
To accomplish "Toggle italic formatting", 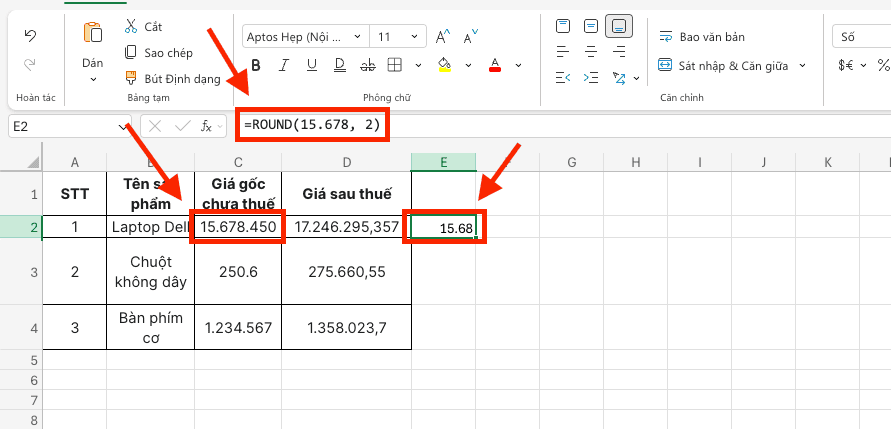I will click(x=284, y=65).
